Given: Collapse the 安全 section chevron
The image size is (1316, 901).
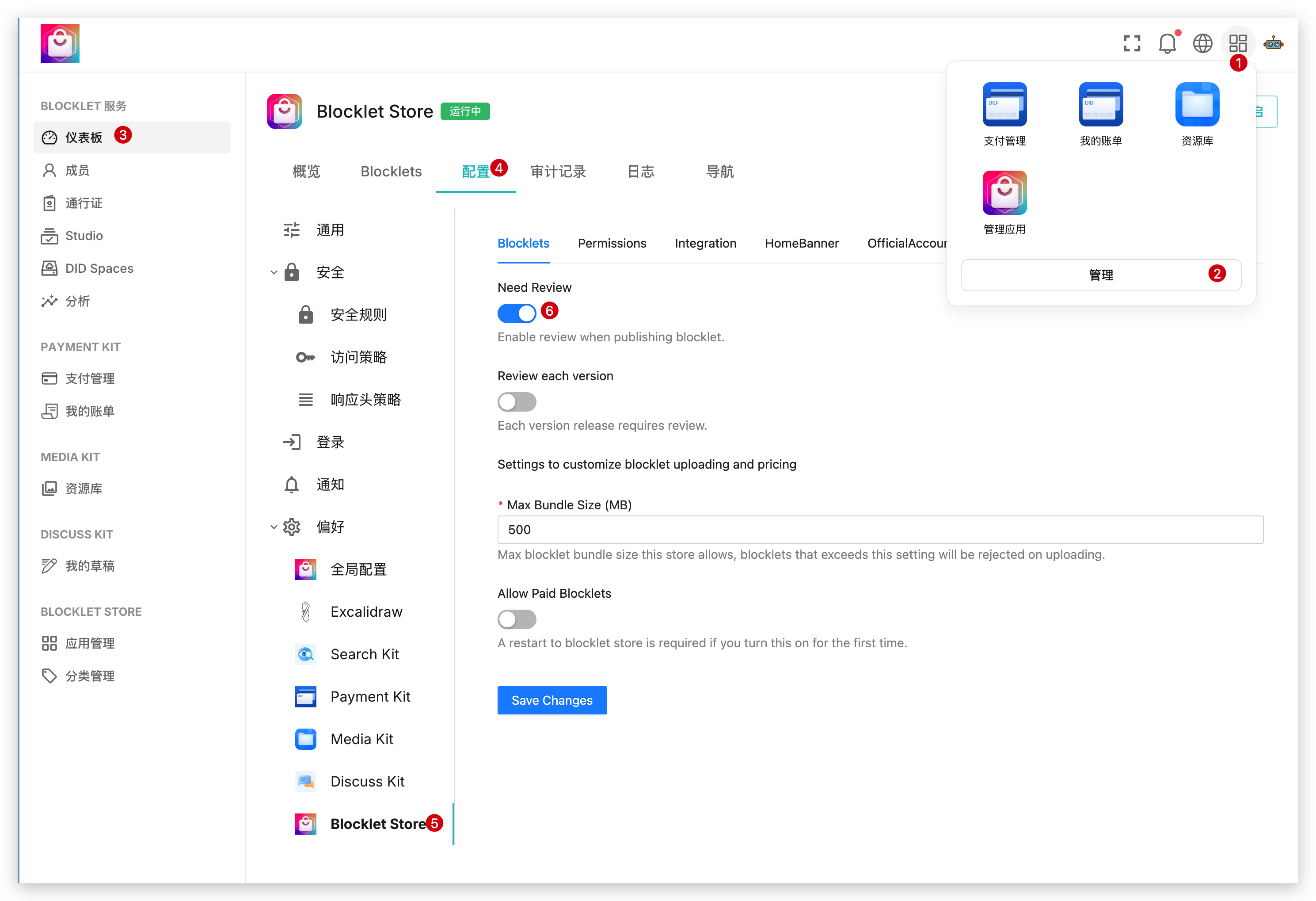Looking at the screenshot, I should click(274, 273).
